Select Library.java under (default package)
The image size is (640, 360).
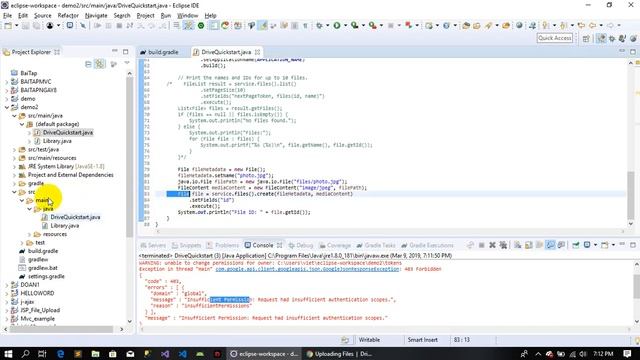click(57, 141)
